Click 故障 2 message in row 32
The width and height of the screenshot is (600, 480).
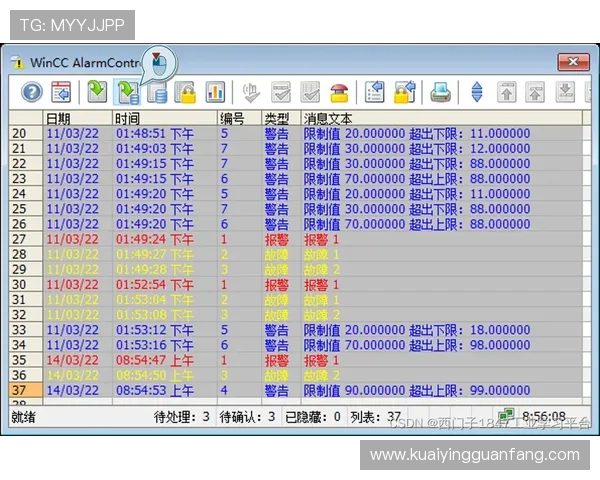coord(321,315)
